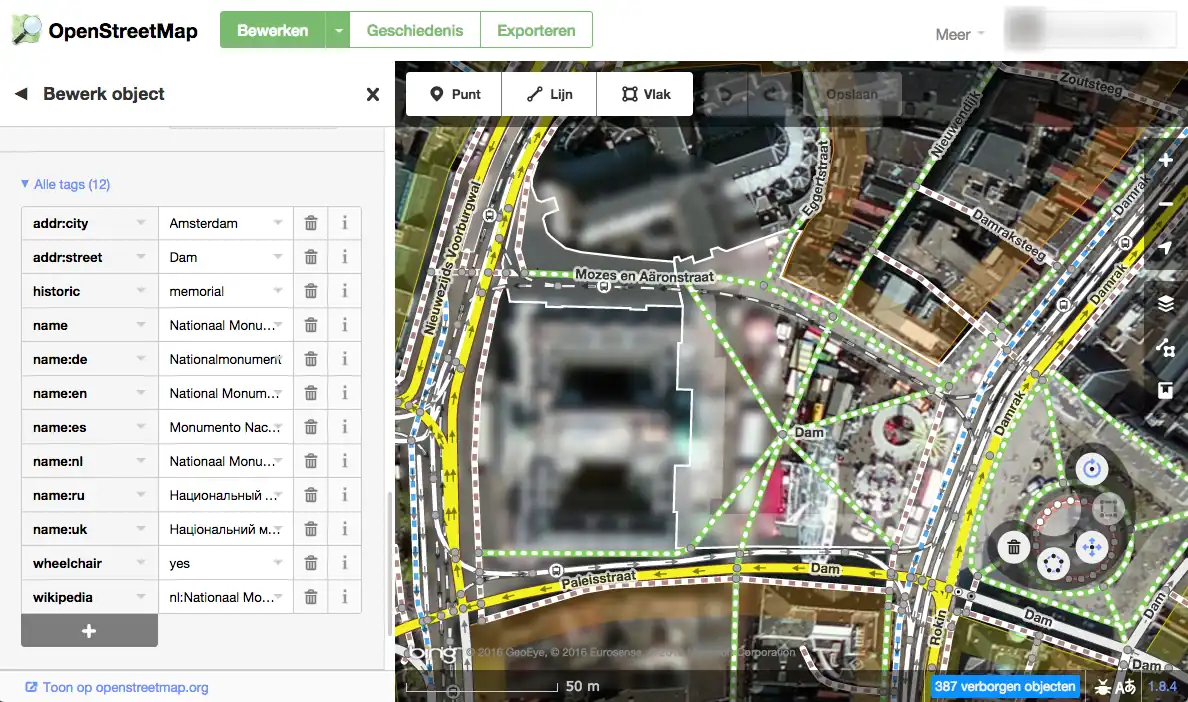Image resolution: width=1188 pixels, height=702 pixels.
Task: Open the background layers panel
Action: (x=1165, y=304)
